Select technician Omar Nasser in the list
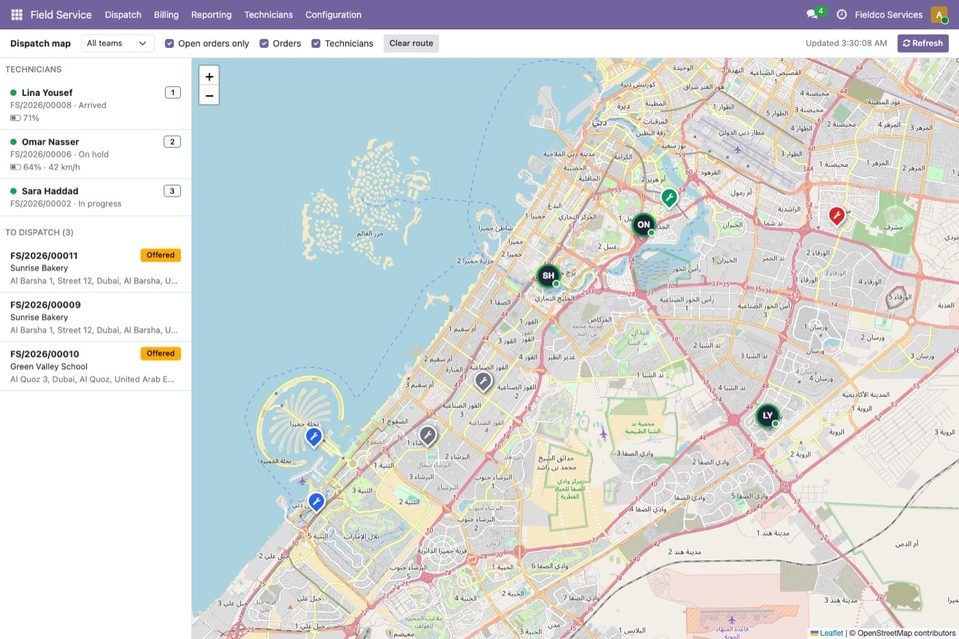959x639 pixels. [x=95, y=154]
